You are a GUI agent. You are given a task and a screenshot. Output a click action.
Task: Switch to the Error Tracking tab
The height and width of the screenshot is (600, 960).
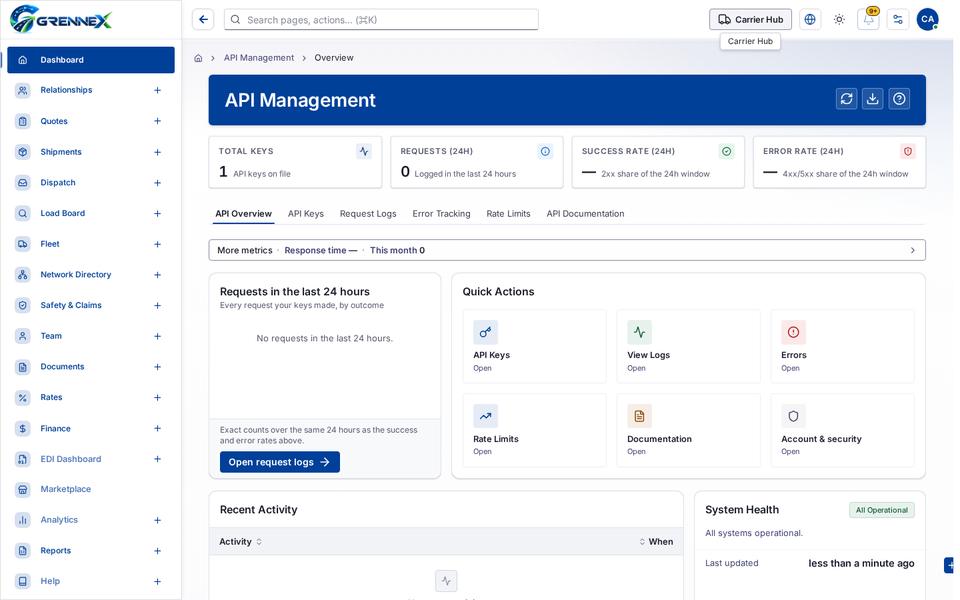[441, 214]
